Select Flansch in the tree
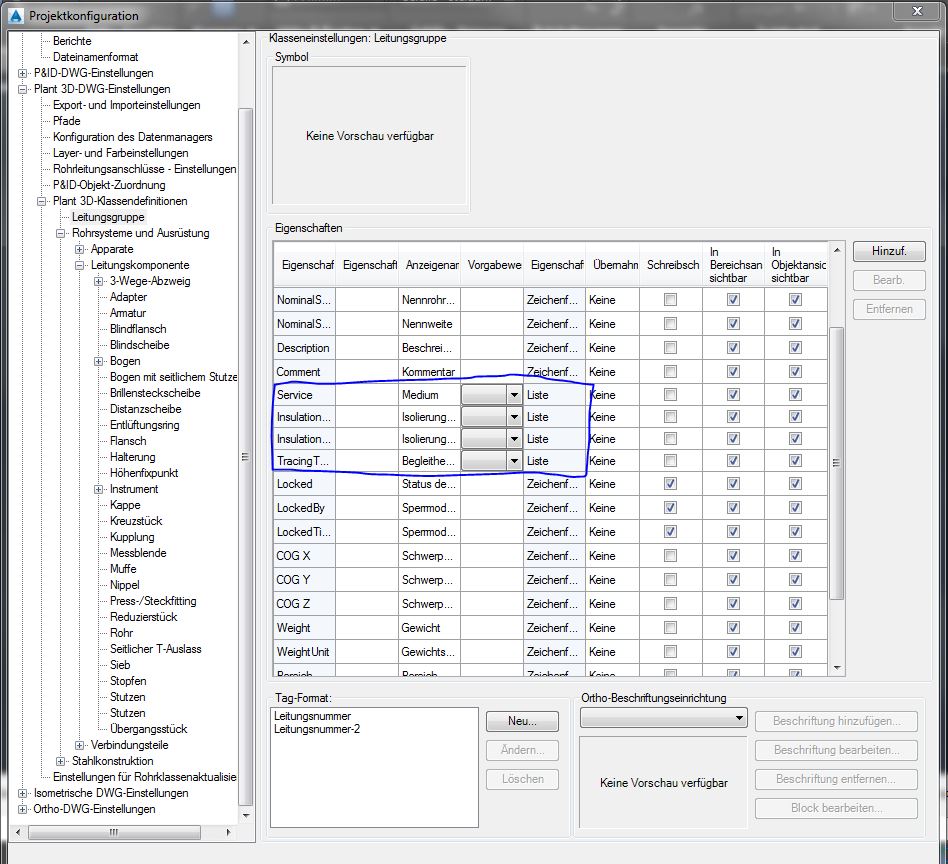Screen dimensions: 948x864 pyautogui.click(x=128, y=441)
